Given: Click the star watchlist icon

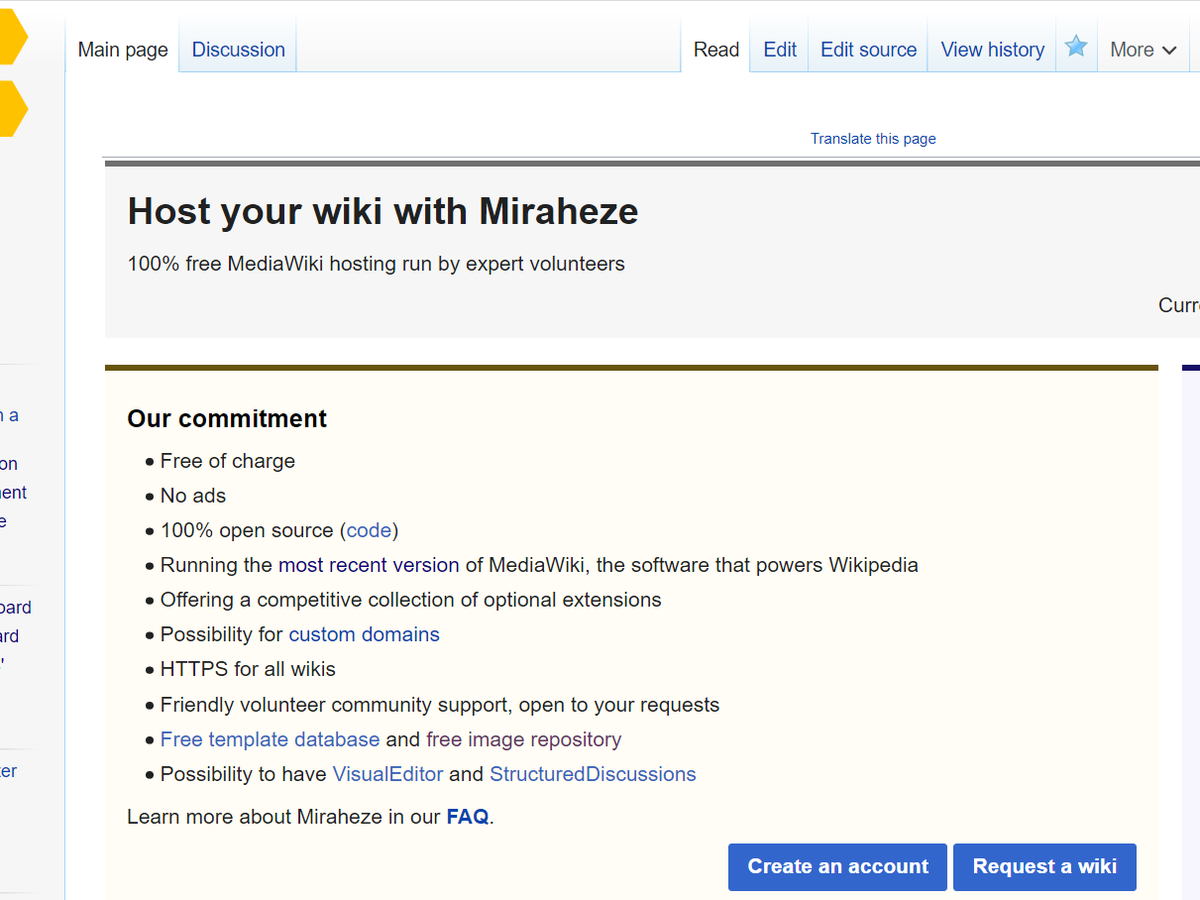Looking at the screenshot, I should tap(1076, 47).
